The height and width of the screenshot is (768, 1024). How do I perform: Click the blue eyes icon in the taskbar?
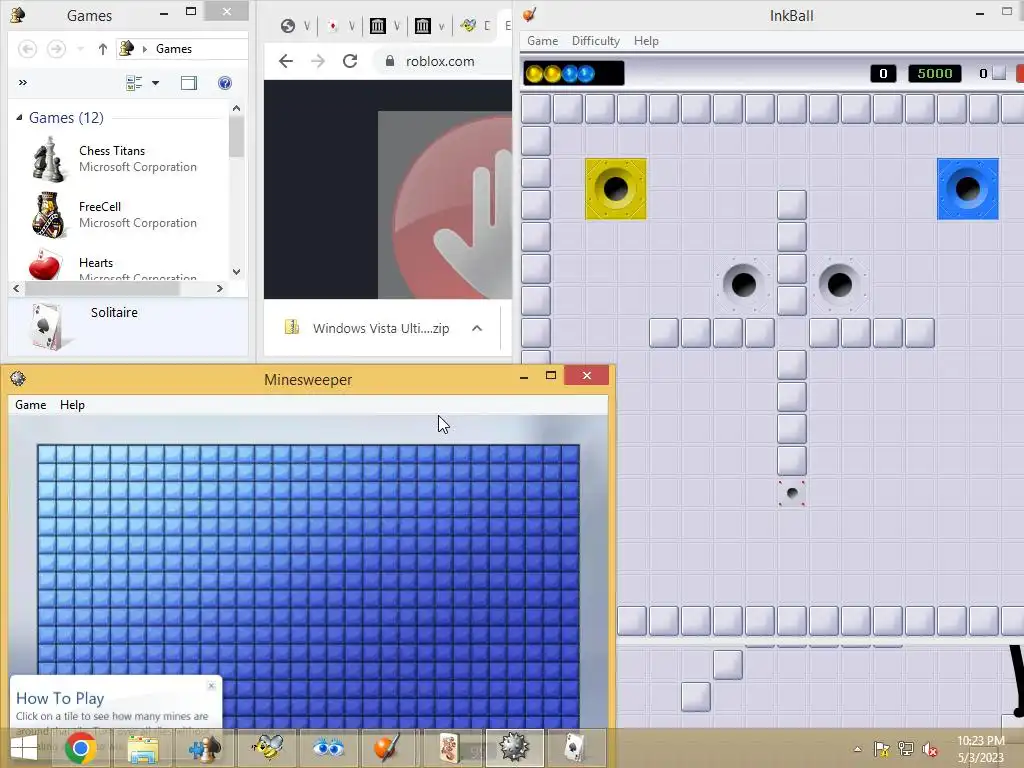328,748
